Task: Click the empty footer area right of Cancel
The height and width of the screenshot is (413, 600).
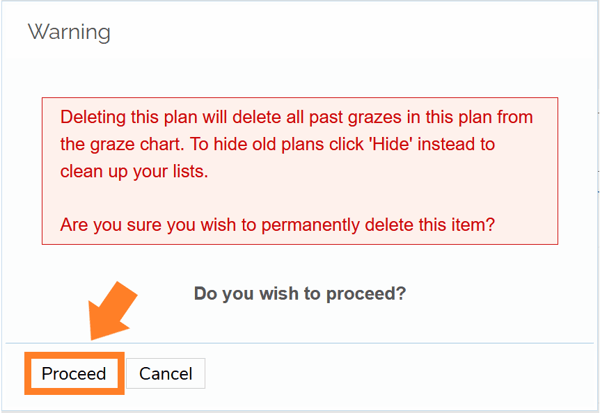Action: point(400,374)
